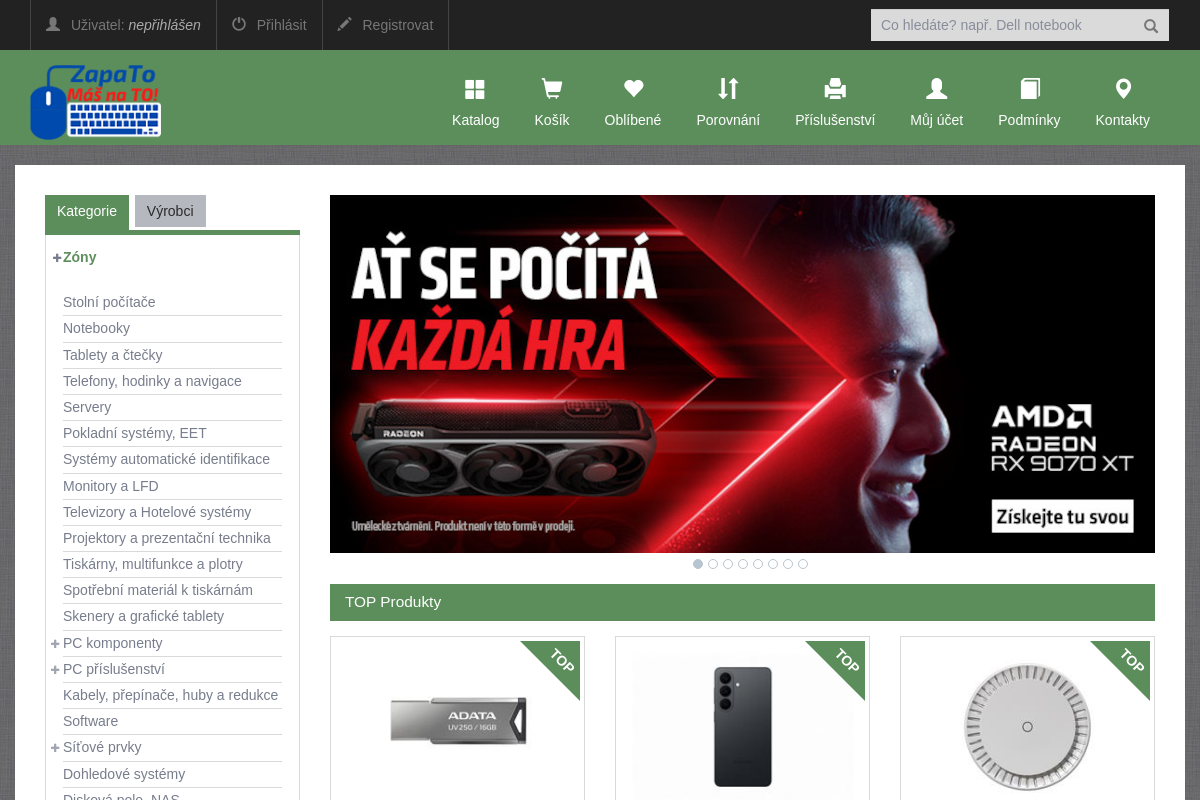
Task: Open Stolní počítače category
Action: click(109, 302)
